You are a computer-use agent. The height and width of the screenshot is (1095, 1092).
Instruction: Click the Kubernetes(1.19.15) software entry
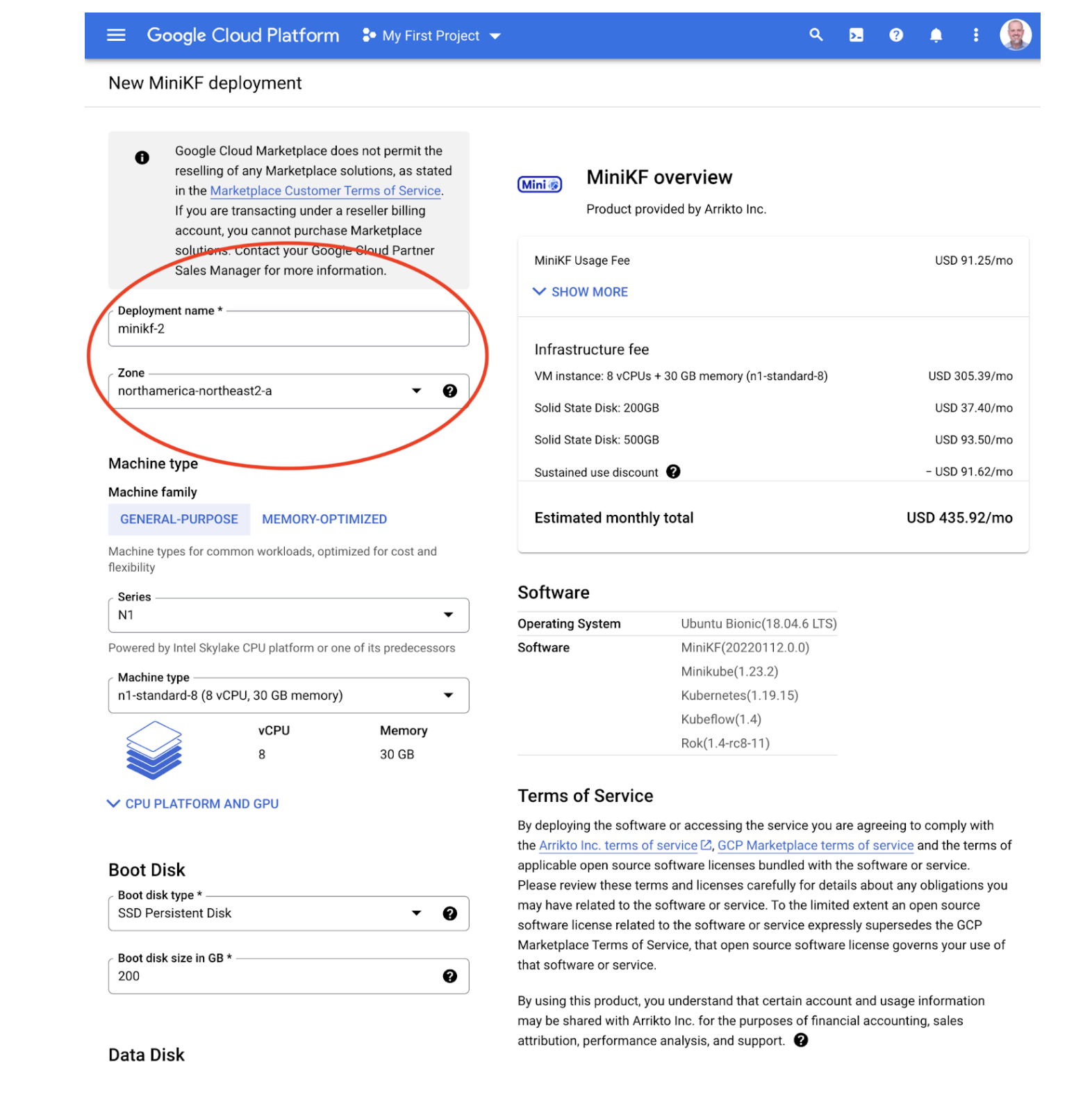[740, 695]
